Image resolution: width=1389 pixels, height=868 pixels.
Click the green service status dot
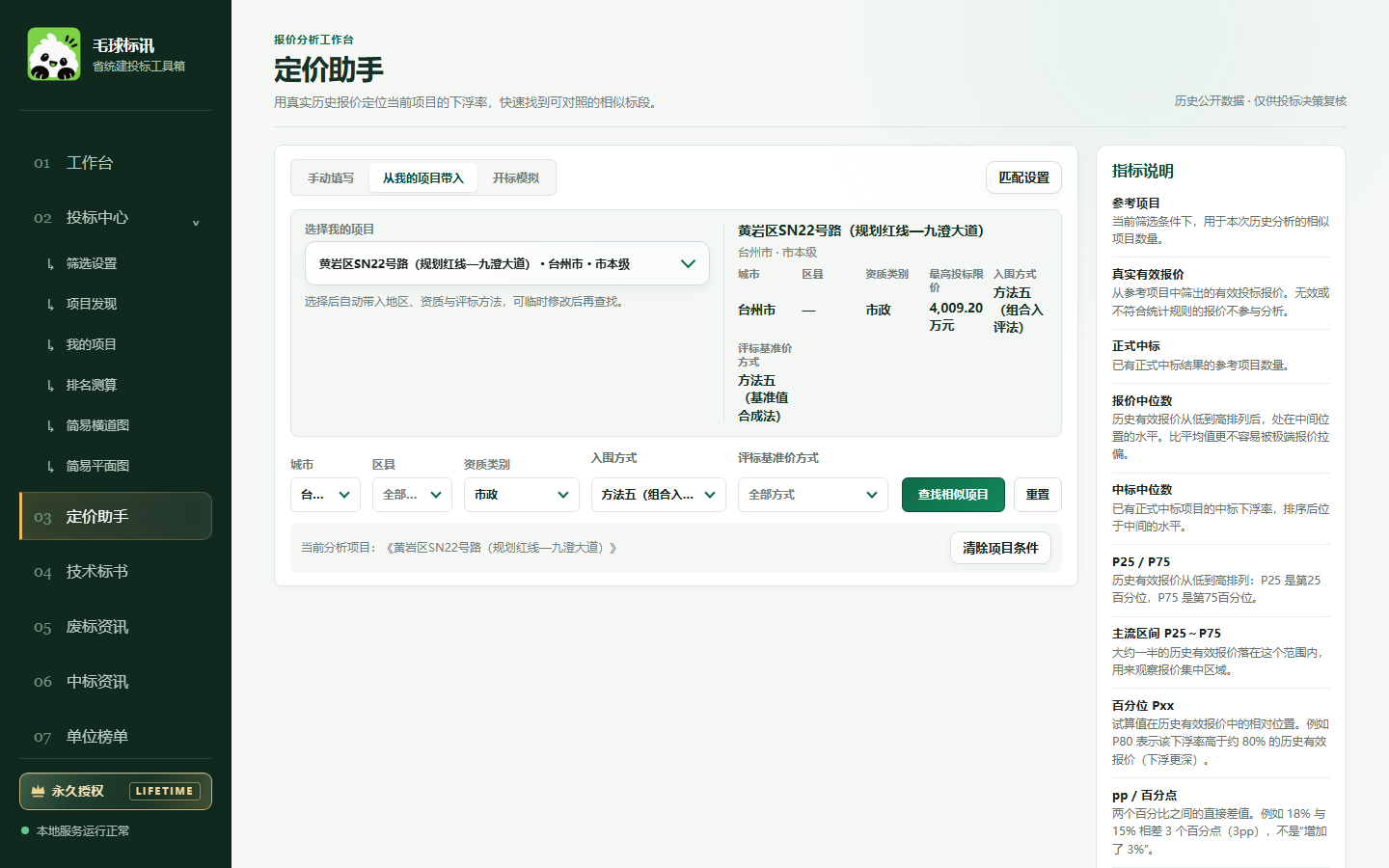(x=25, y=830)
